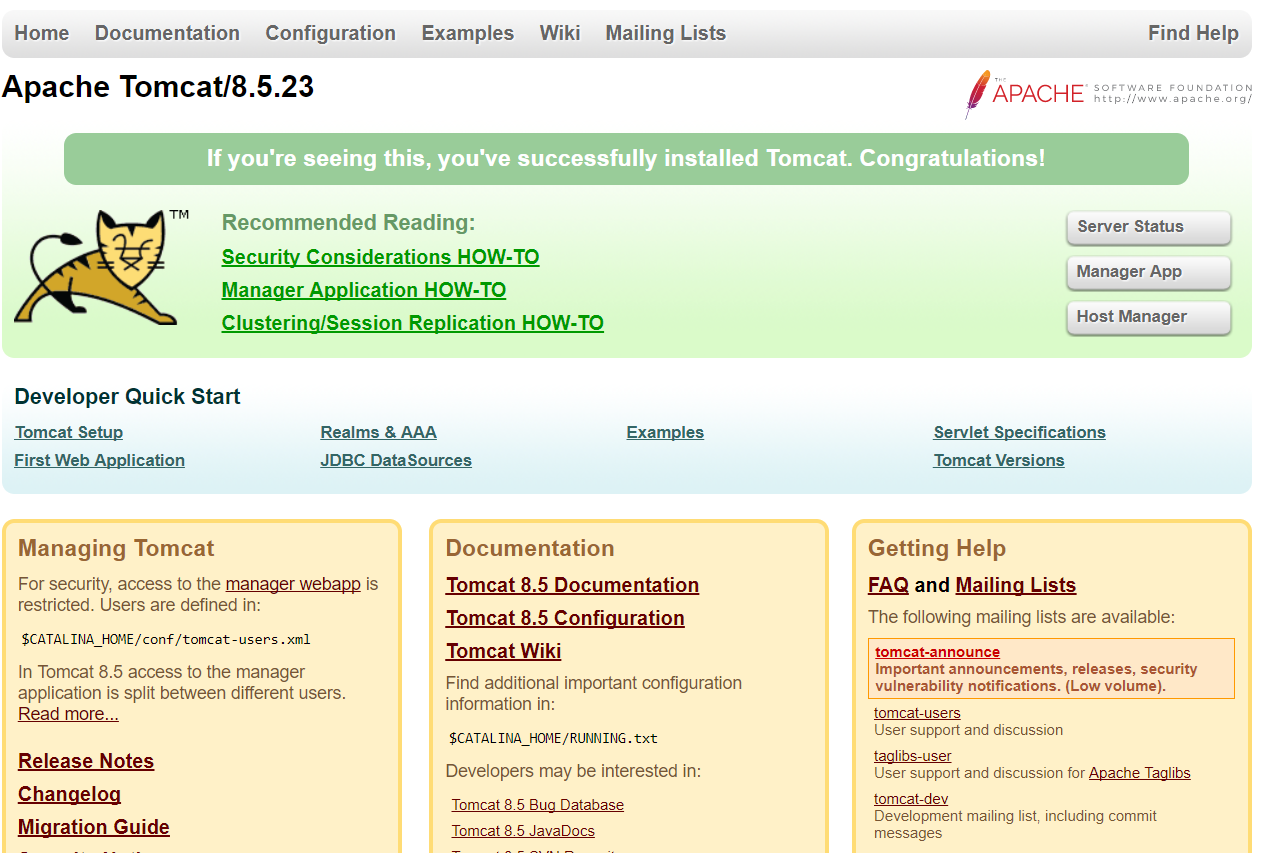Click the Documentation panel heading
Screen dimensions: 1265x853
click(530, 548)
